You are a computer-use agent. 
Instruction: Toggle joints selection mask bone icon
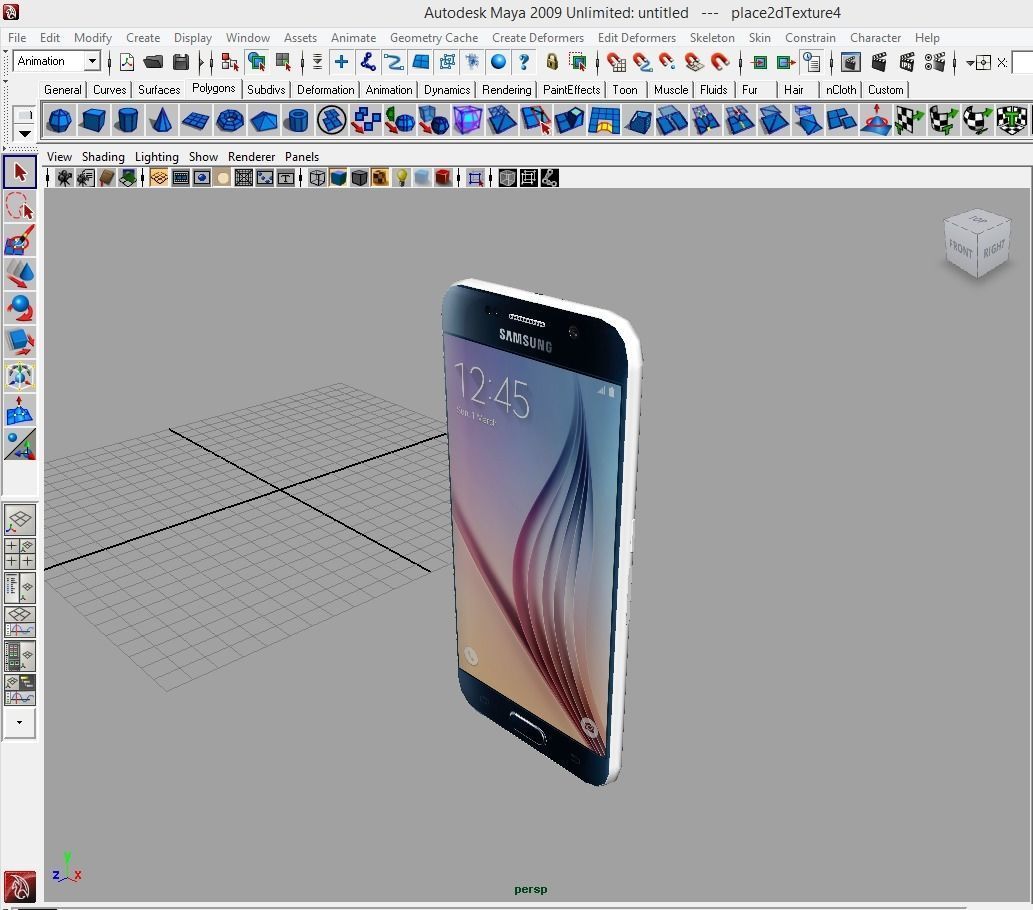368,63
